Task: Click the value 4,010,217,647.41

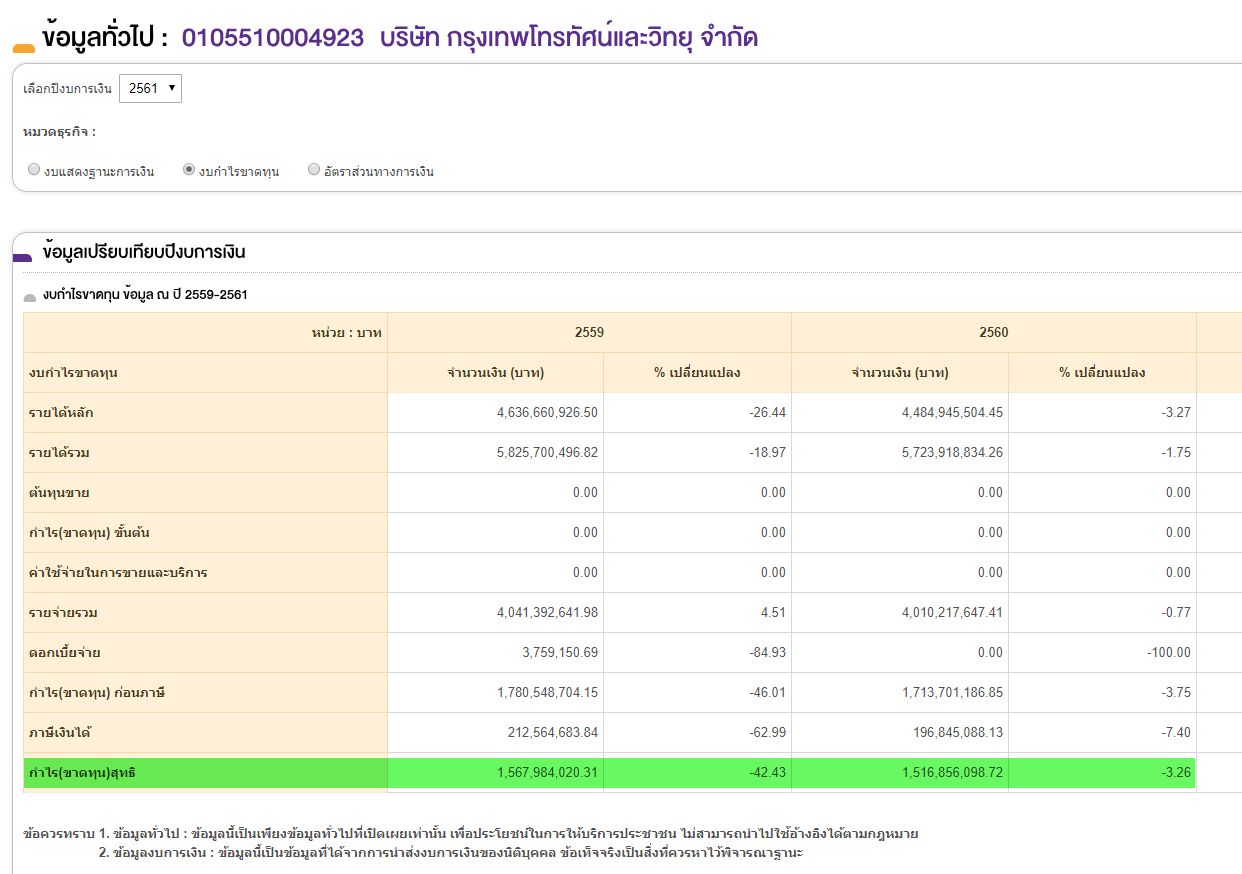Action: (952, 613)
